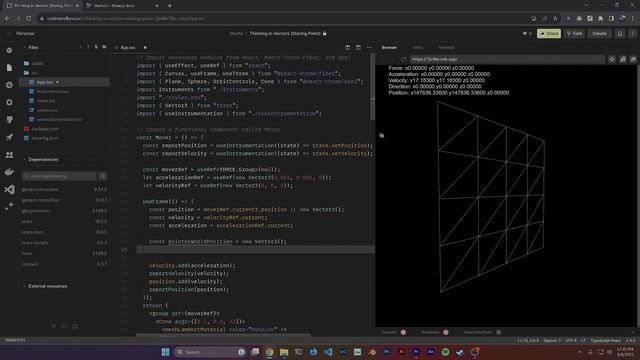Click upload icon in Files header
This screenshot has height=360, width=640.
pos(88,47)
